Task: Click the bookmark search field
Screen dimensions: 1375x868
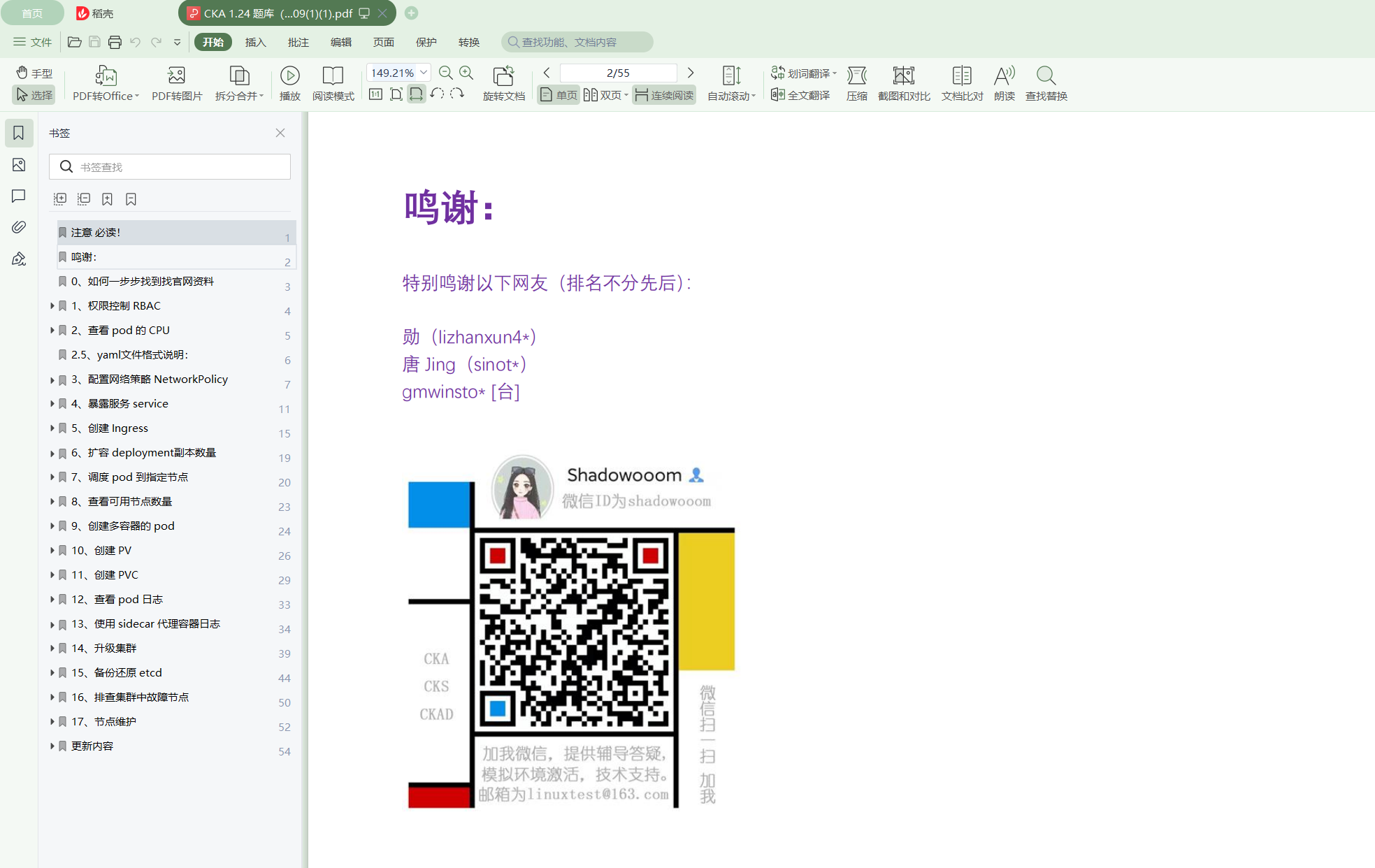Action: click(x=170, y=167)
